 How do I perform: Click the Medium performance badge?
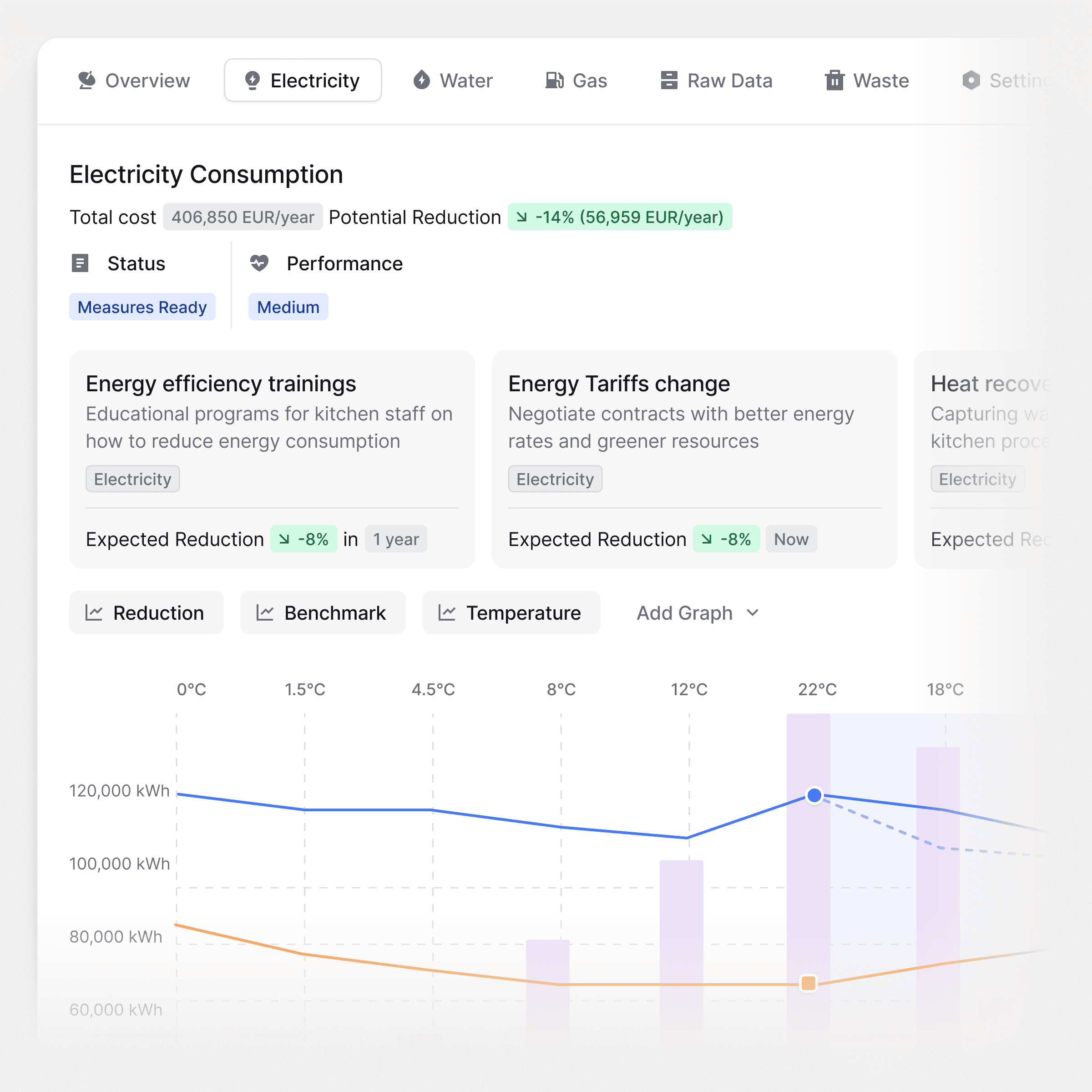(288, 307)
